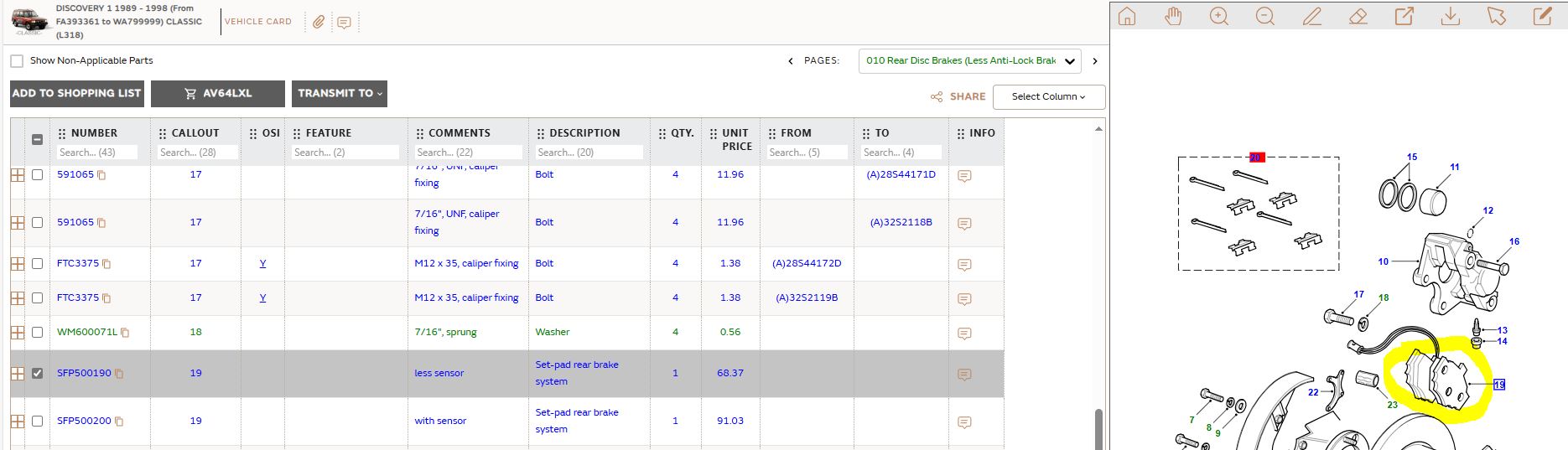Open info comment for M12 x 35 bolt ending (A)28S44172D
This screenshot has width=1568, height=450.
[x=964, y=265]
